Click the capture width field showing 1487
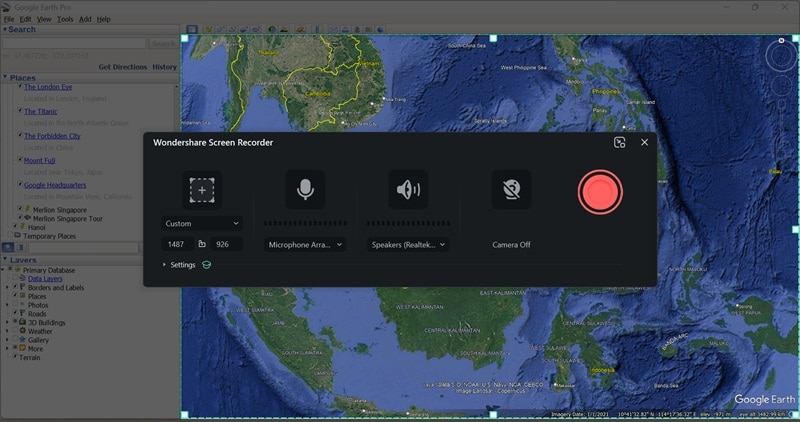800x422 pixels. coord(178,244)
